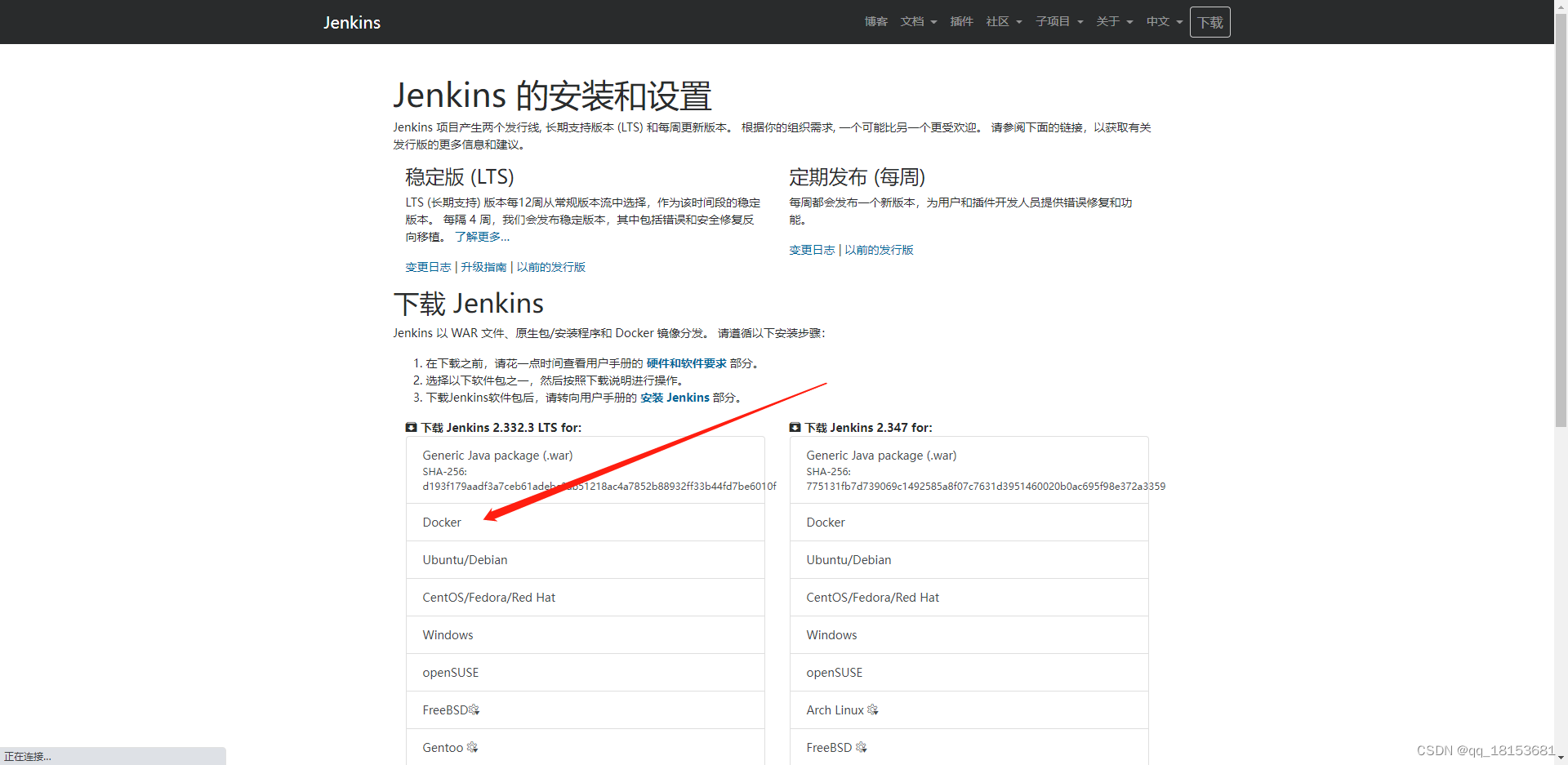The width and height of the screenshot is (1568, 765).
Task: Open weekly 以前的发行版 link
Action: [879, 250]
